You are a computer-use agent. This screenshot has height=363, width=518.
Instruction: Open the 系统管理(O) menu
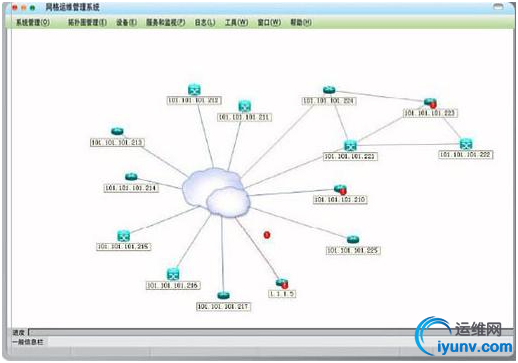(x=33, y=22)
